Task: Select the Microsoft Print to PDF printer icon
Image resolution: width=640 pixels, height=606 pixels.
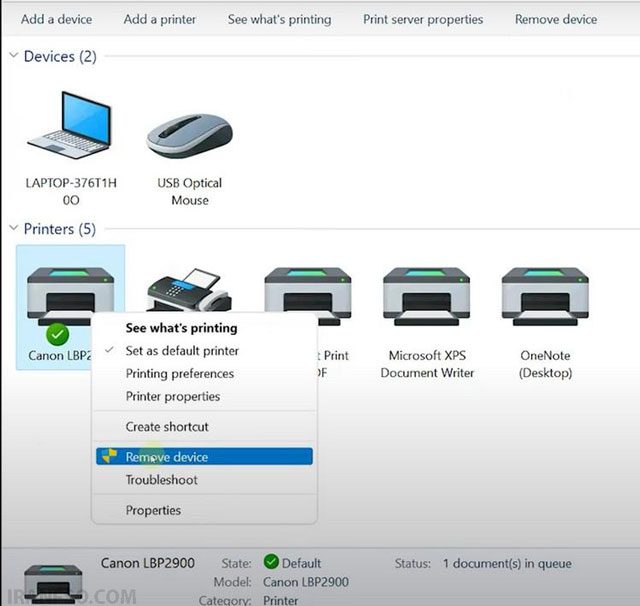Action: click(308, 290)
